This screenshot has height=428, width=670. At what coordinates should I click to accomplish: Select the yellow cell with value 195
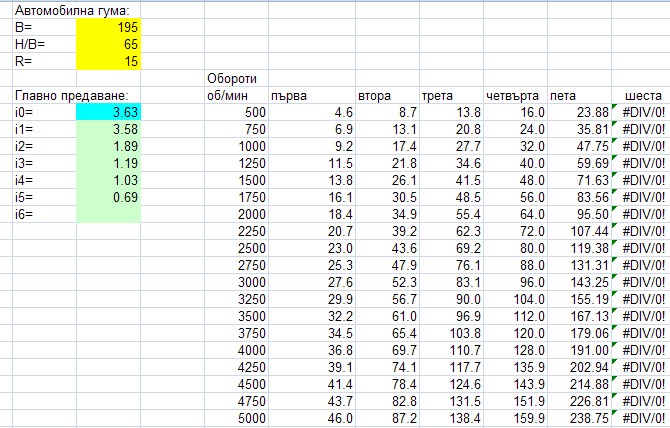(108, 27)
